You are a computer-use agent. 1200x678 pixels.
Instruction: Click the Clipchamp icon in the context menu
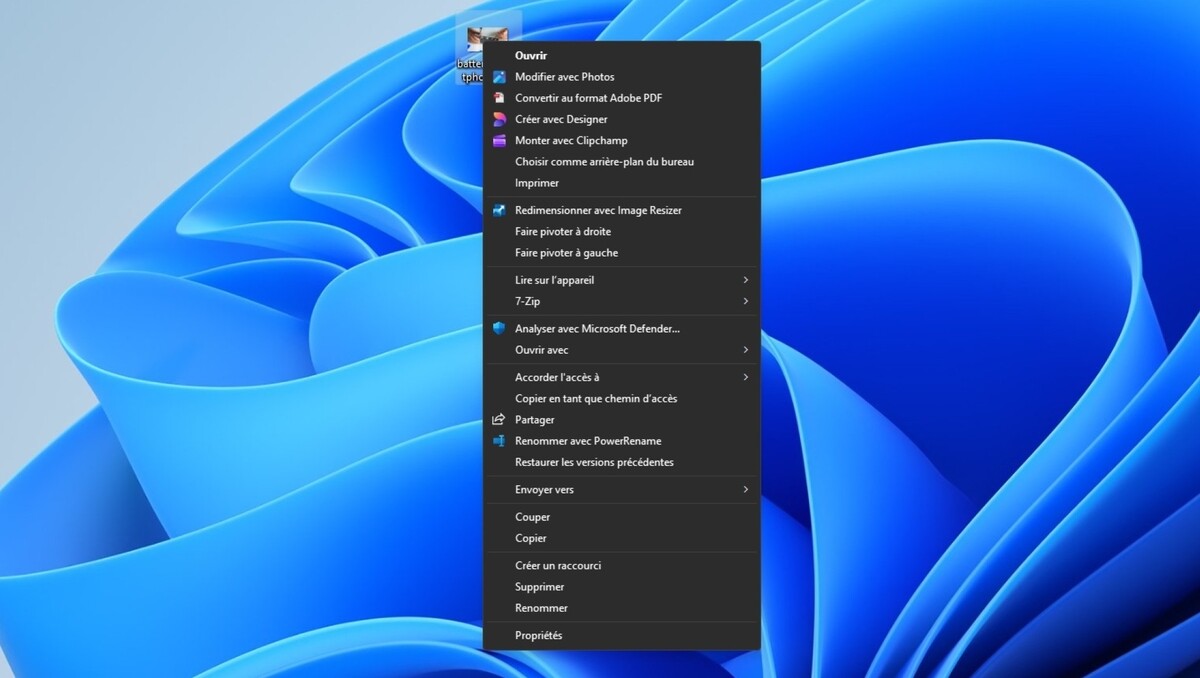(499, 141)
